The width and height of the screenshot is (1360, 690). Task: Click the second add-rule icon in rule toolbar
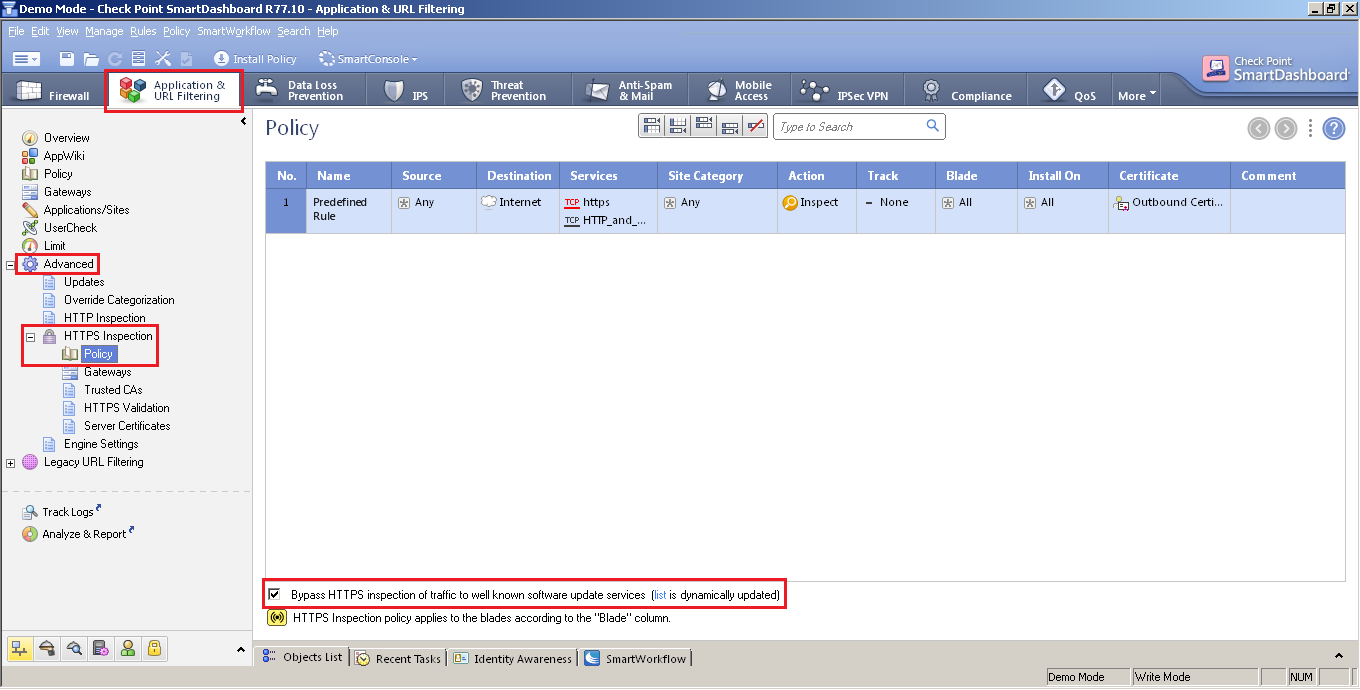point(678,127)
